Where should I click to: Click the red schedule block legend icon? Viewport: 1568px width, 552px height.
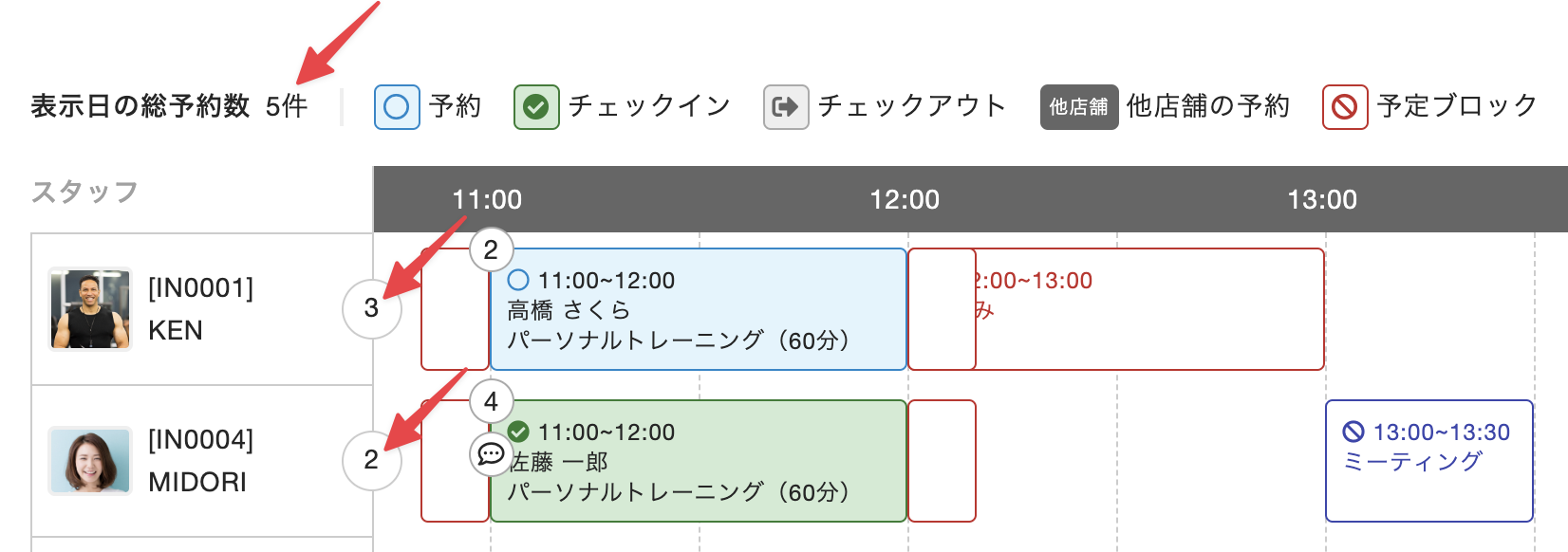(1345, 106)
